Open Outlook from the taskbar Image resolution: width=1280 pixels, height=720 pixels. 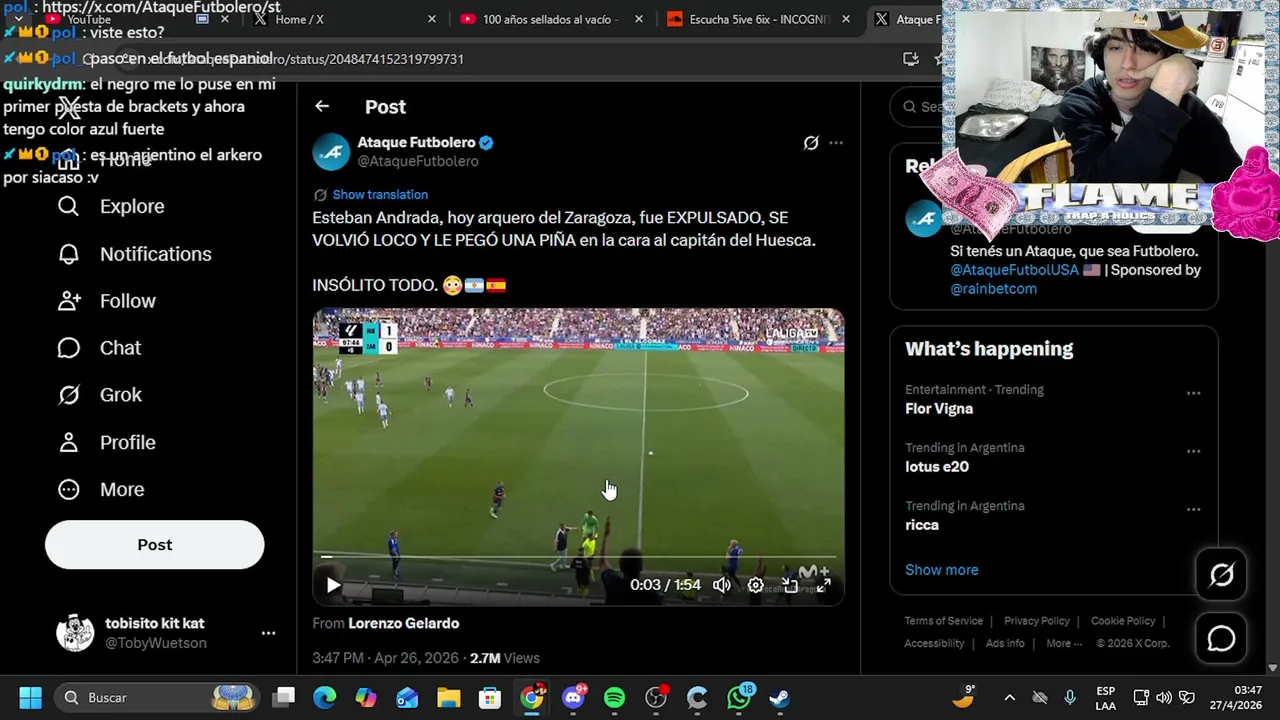click(407, 698)
